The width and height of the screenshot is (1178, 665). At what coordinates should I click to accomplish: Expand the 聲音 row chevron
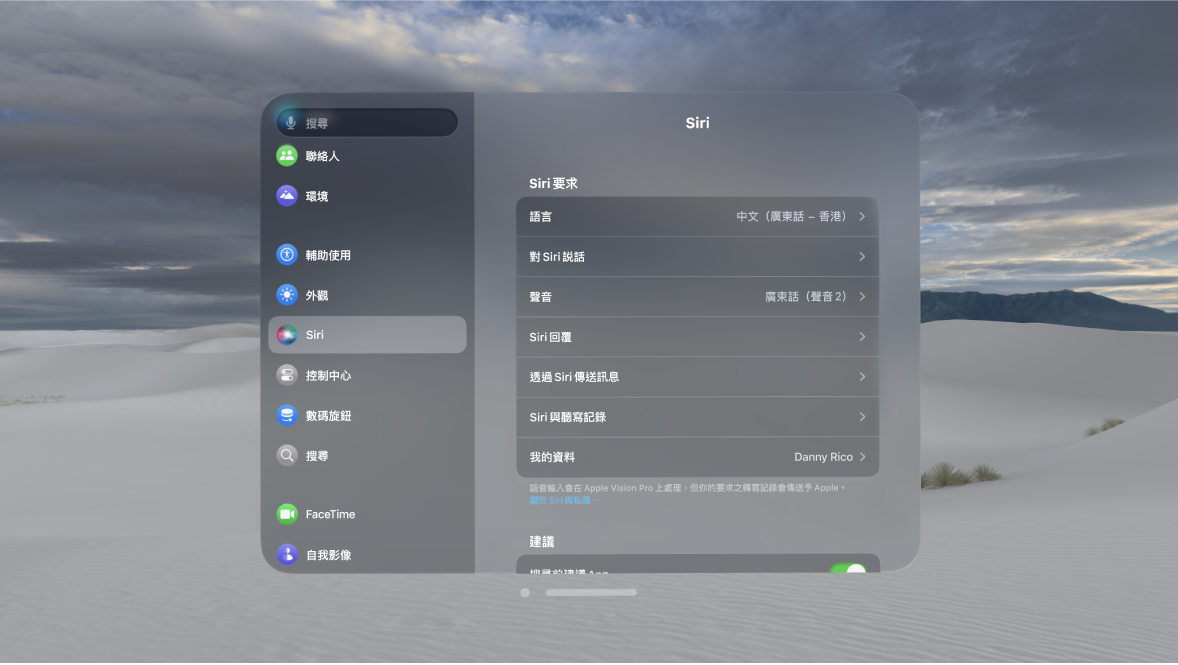coord(862,297)
